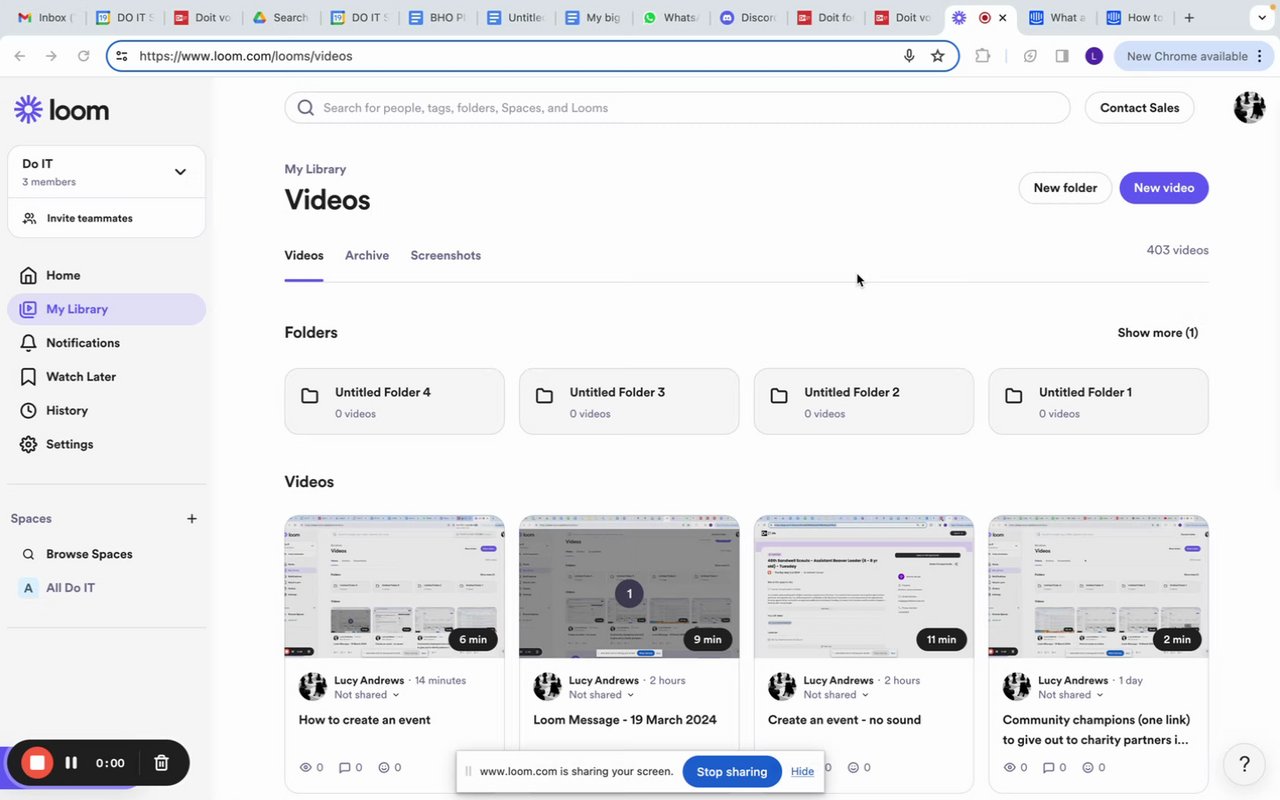Open the Loom Message 19 March 2024 thumbnail

pyautogui.click(x=629, y=587)
